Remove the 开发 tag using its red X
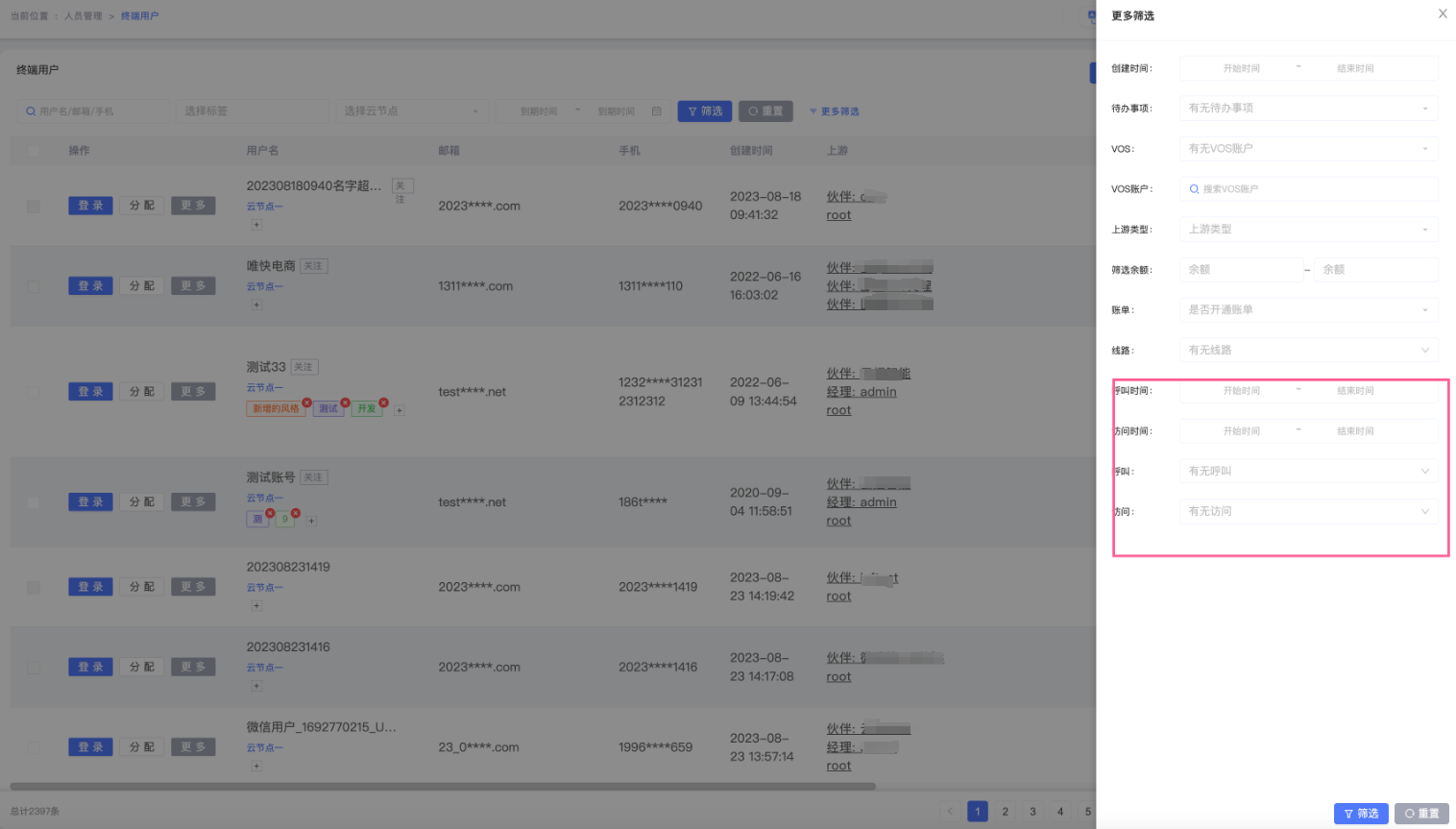This screenshot has width=1456, height=829. point(383,402)
